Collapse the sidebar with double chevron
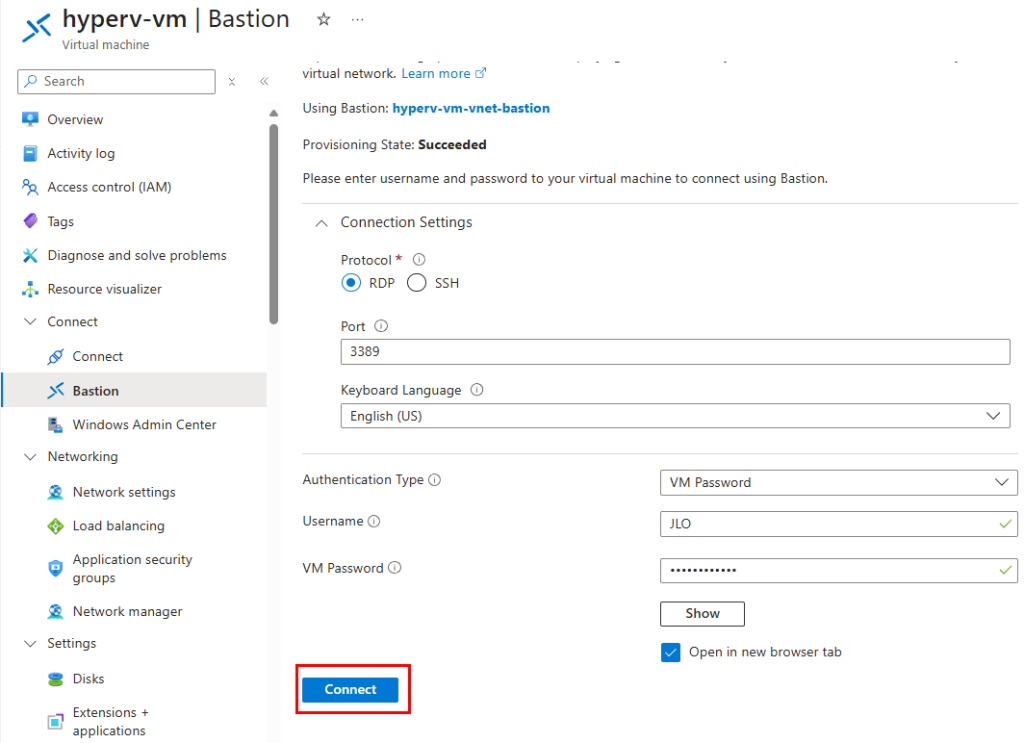 [x=264, y=82]
